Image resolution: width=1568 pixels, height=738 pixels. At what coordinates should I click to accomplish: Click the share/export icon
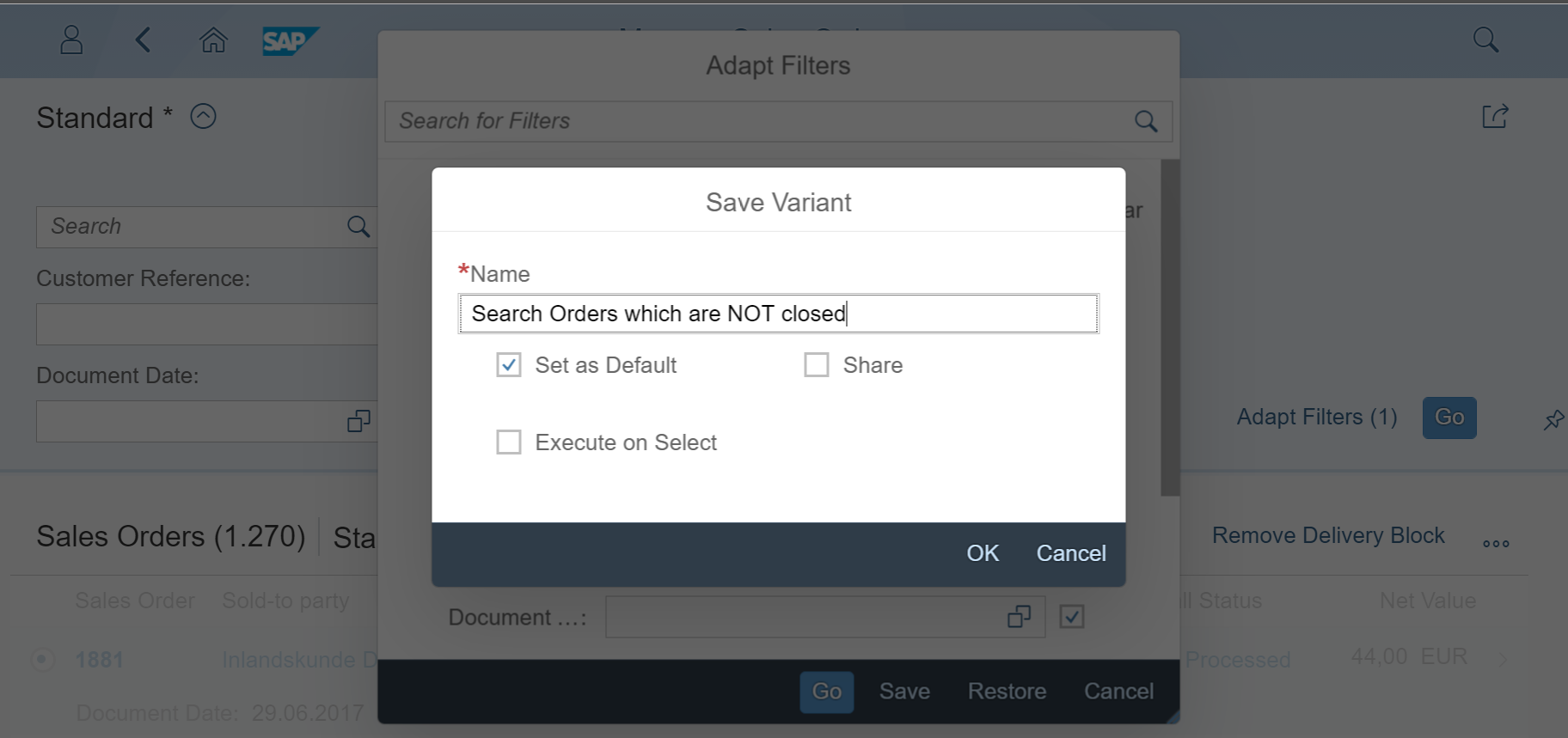coord(1495,116)
